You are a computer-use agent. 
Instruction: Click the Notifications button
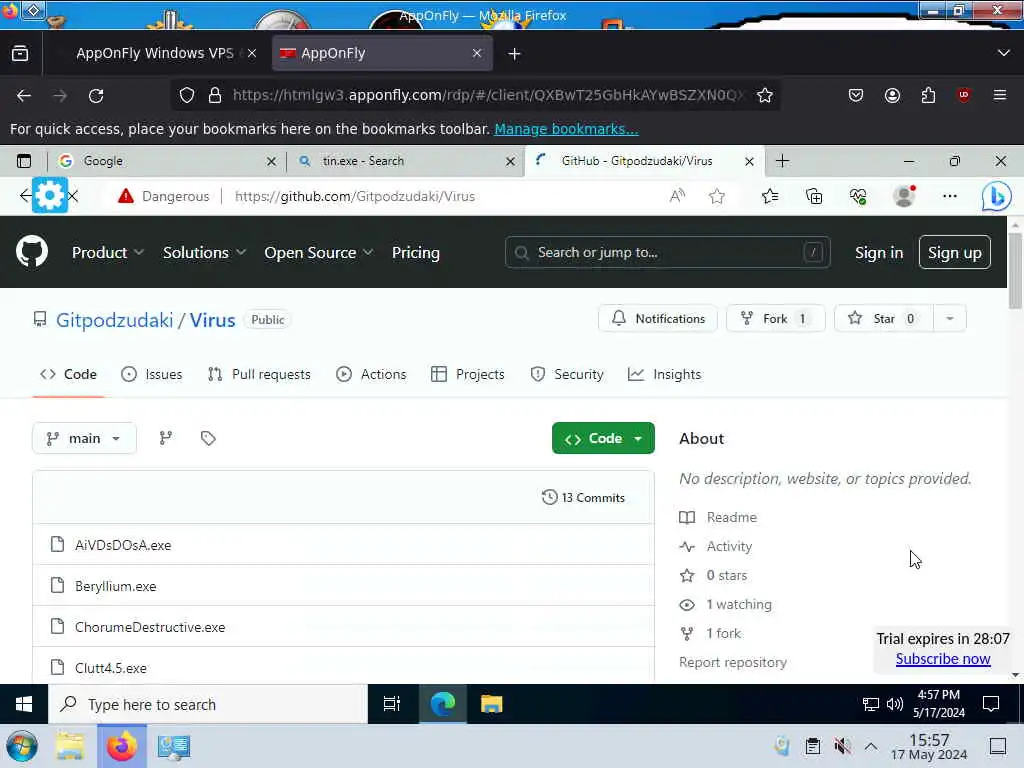(x=658, y=319)
